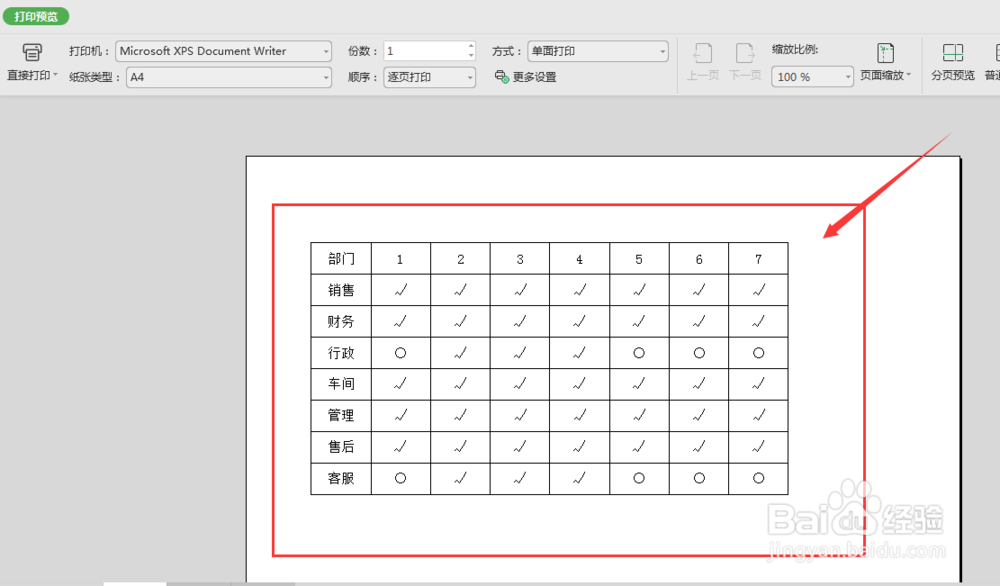Click the more settings printer icon
Image resolution: width=1000 pixels, height=586 pixels.
[502, 77]
